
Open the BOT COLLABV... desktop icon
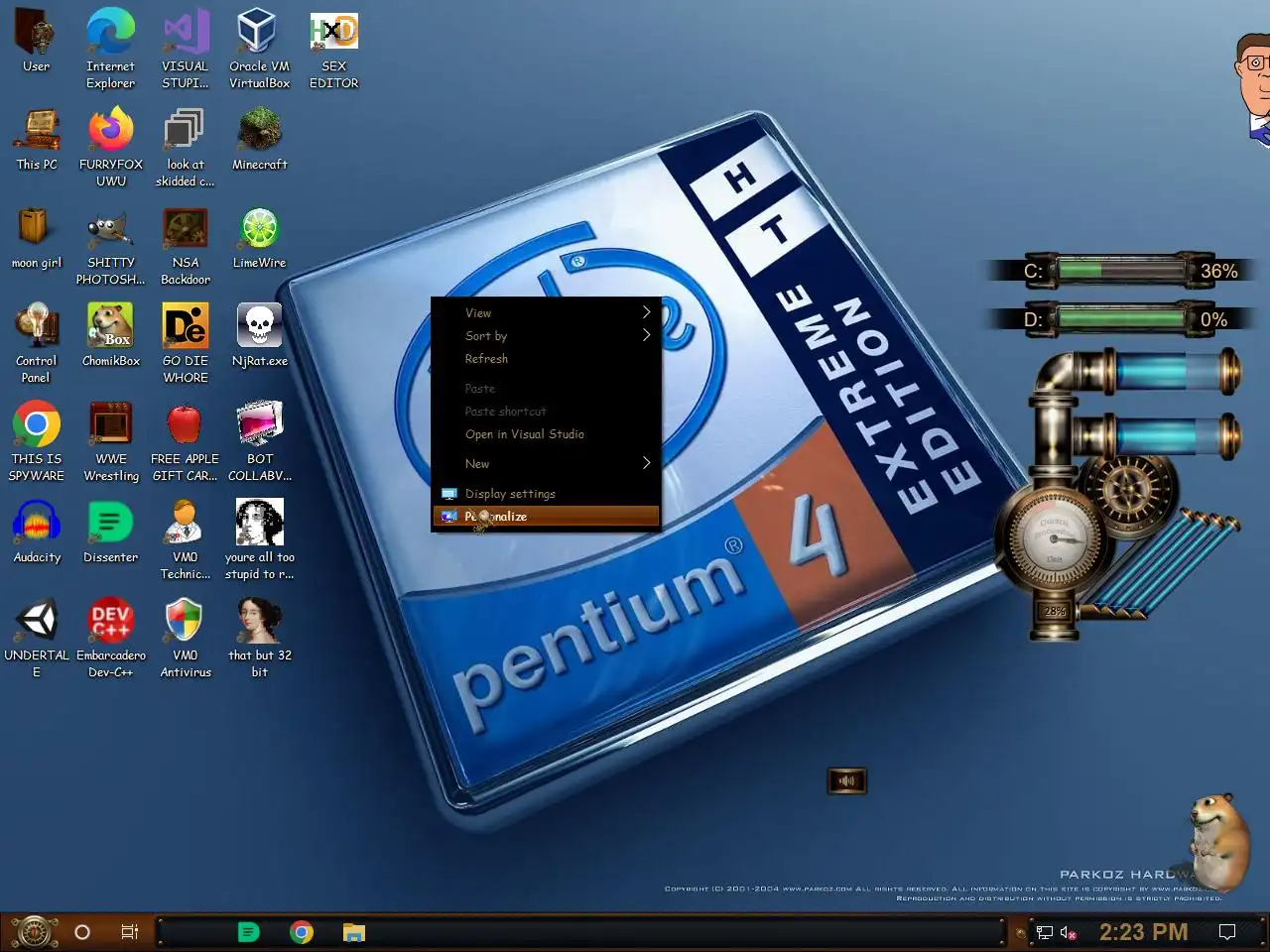point(259,441)
